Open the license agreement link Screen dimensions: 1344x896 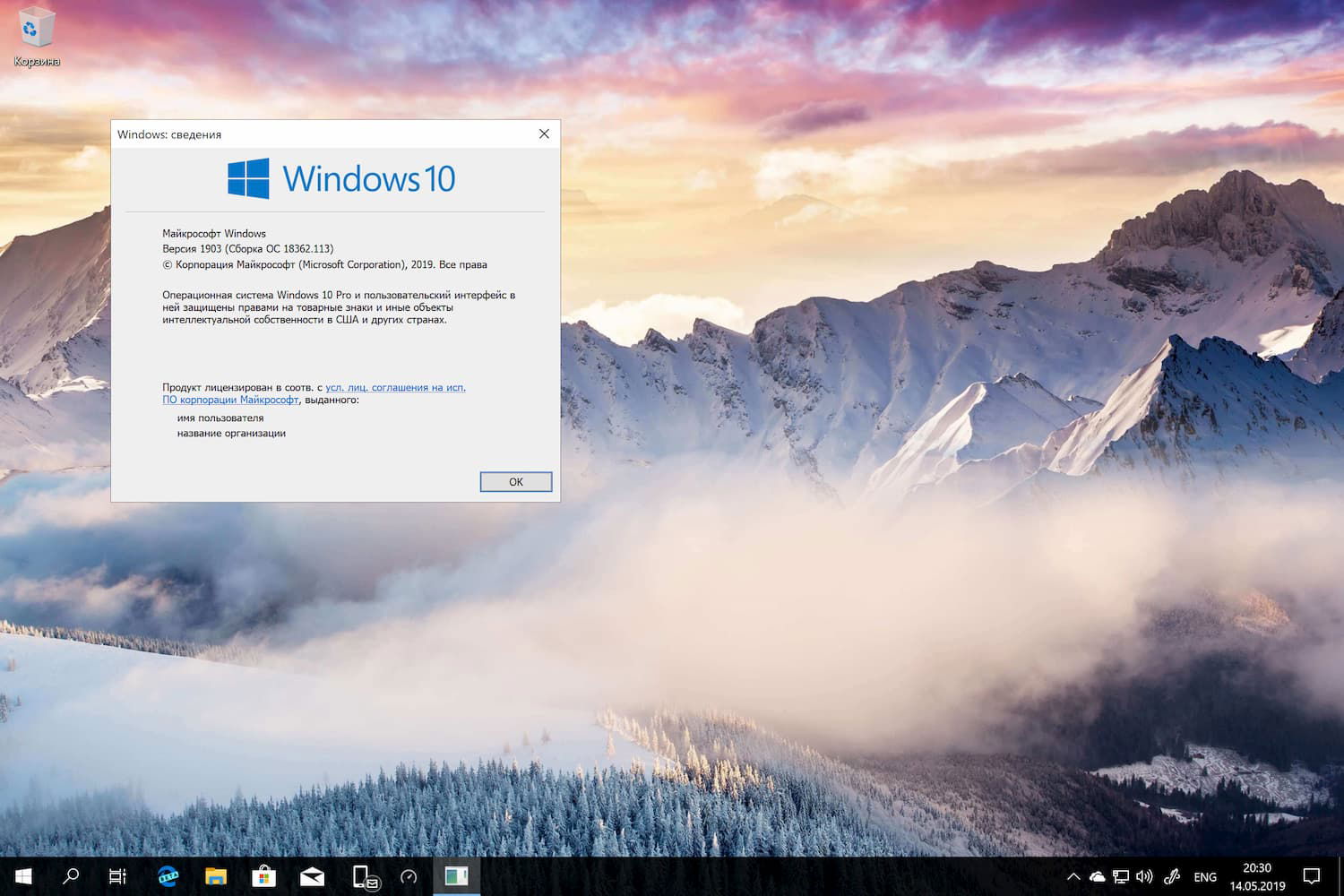(397, 387)
